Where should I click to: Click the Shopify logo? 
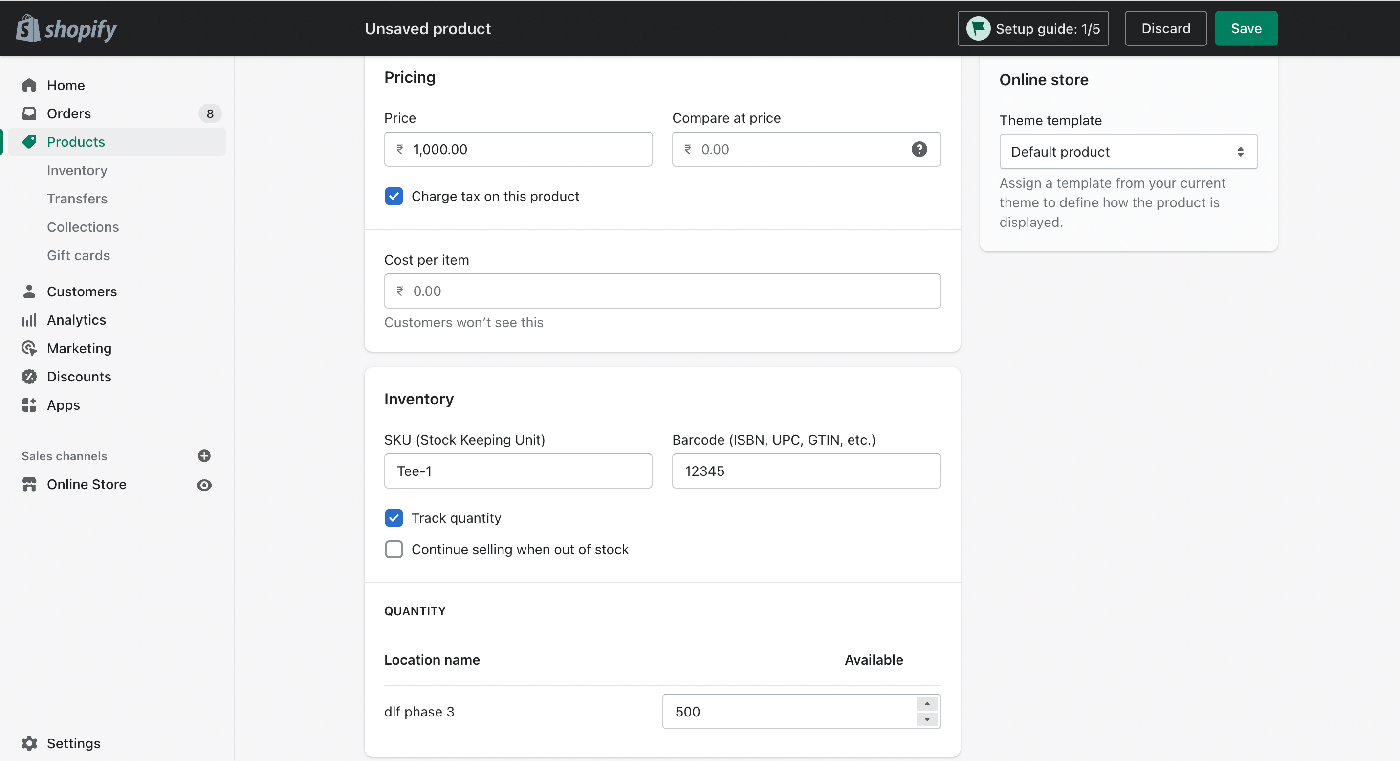click(x=67, y=28)
